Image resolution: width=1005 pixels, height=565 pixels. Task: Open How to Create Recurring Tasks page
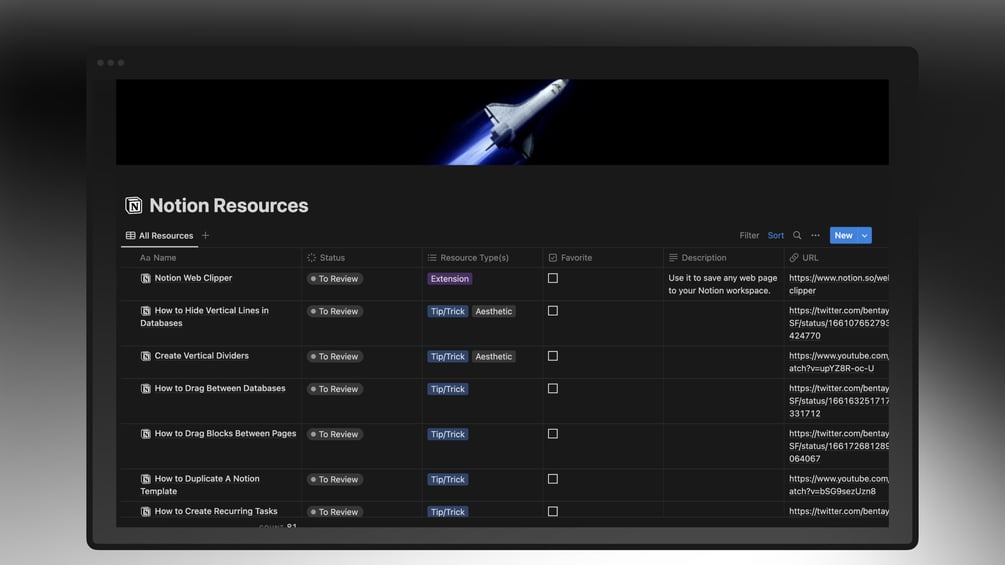point(216,511)
